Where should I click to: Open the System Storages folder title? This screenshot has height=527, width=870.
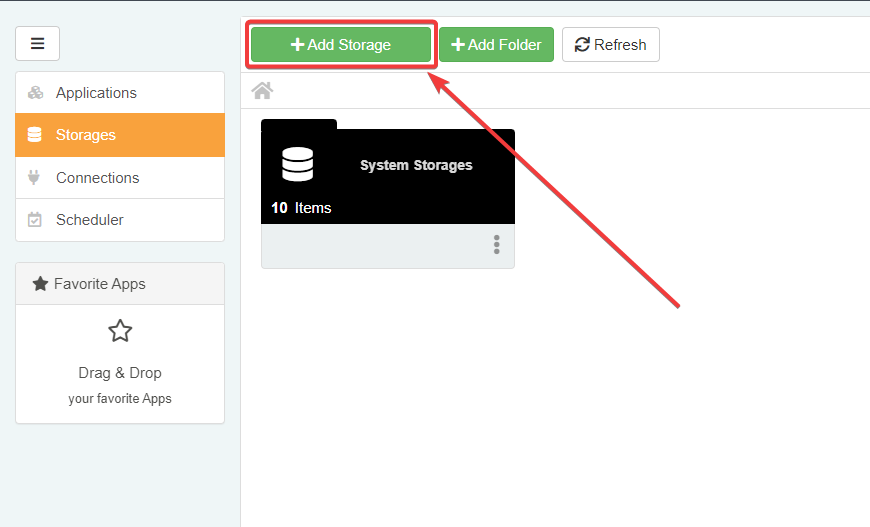tap(416, 165)
